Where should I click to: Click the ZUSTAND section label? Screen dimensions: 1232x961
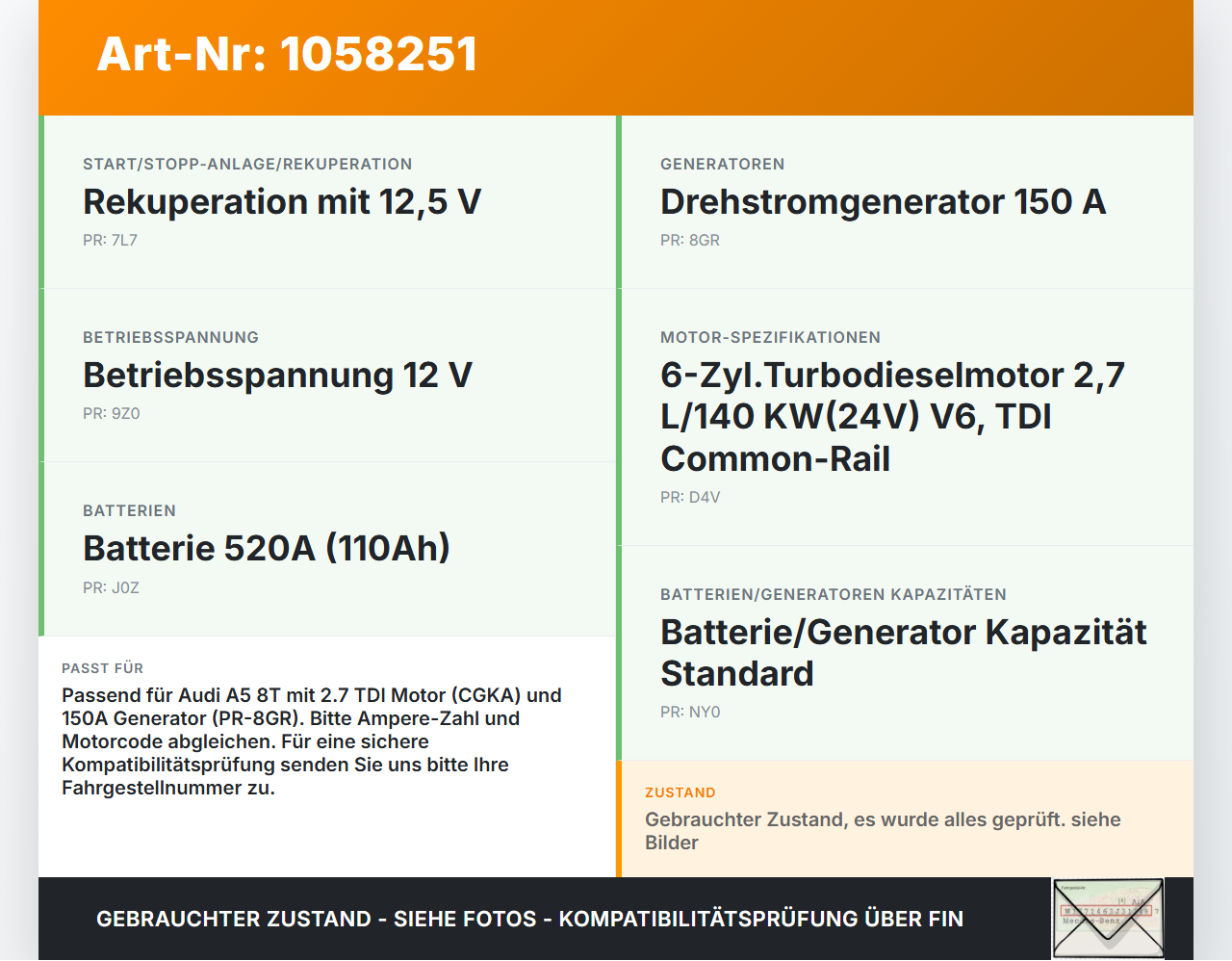680,792
